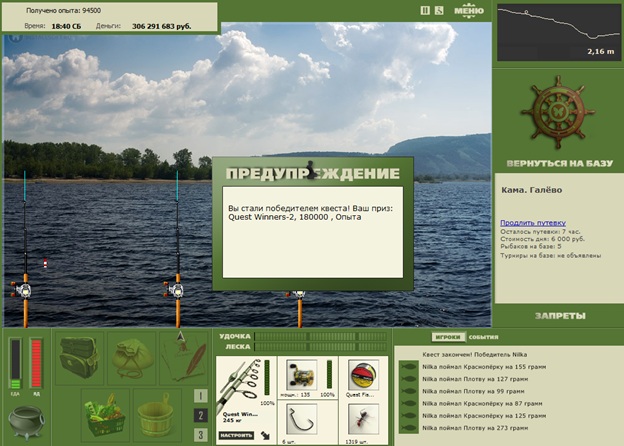Click the S icon beside pause button
Screen dimensions: 624x446
pos(439,11)
